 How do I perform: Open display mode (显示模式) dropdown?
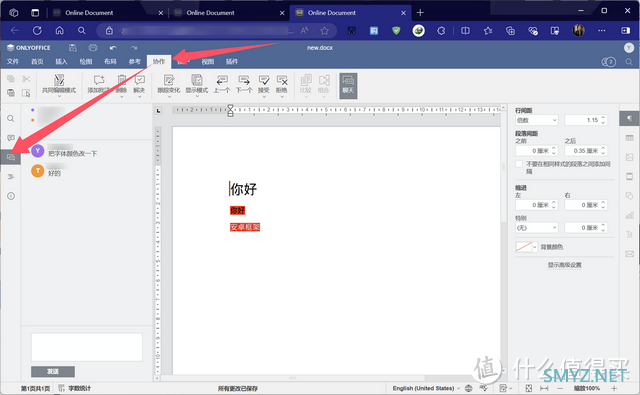coord(197,85)
